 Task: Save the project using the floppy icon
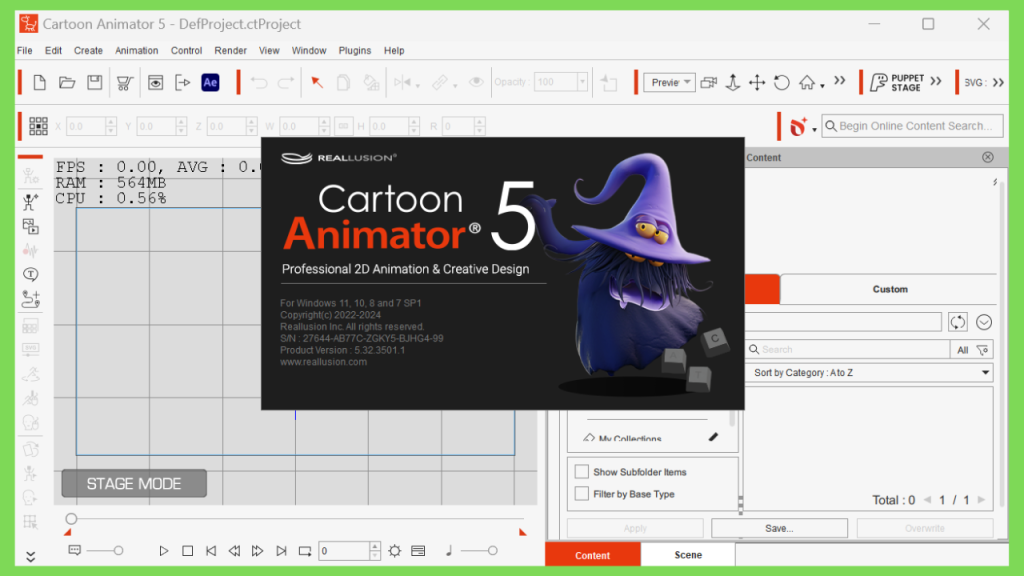(95, 82)
